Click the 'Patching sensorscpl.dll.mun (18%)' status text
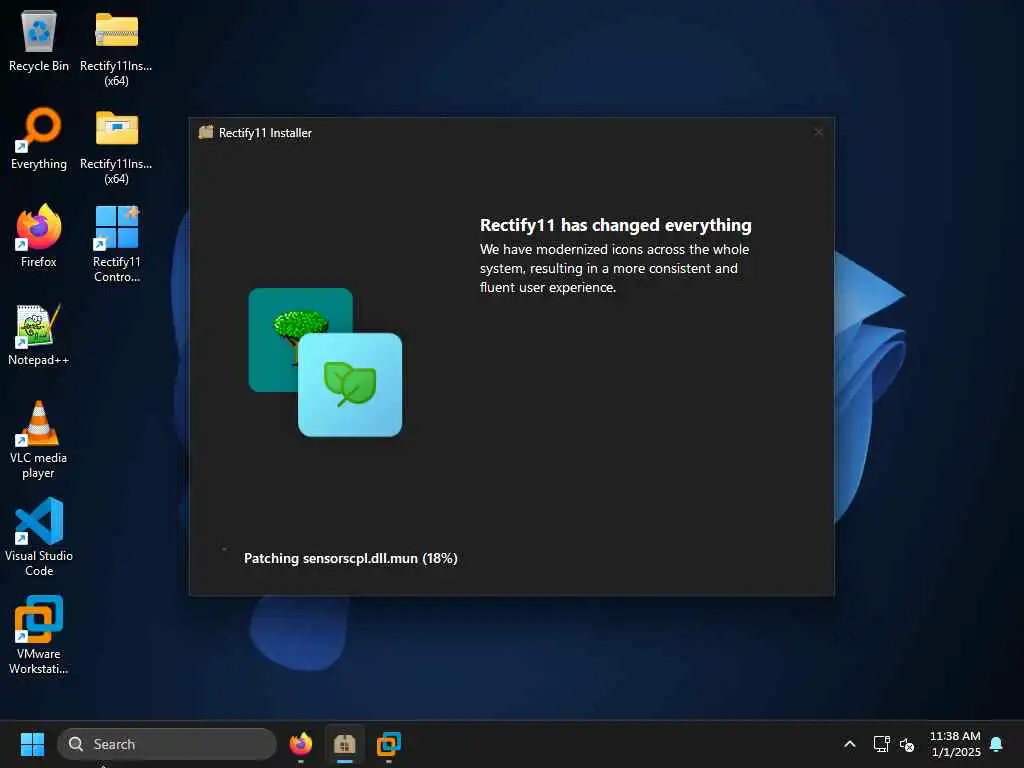This screenshot has height=768, width=1024. [351, 558]
